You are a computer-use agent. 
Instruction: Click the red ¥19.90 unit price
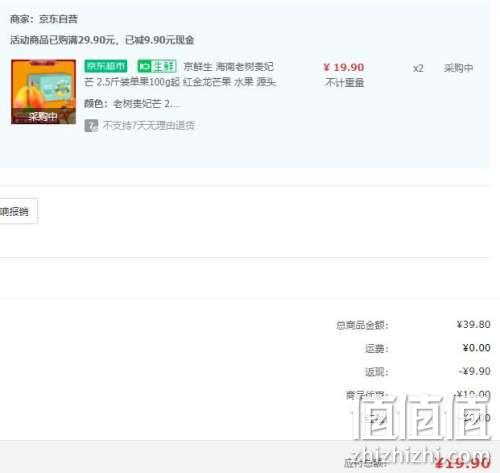click(344, 67)
